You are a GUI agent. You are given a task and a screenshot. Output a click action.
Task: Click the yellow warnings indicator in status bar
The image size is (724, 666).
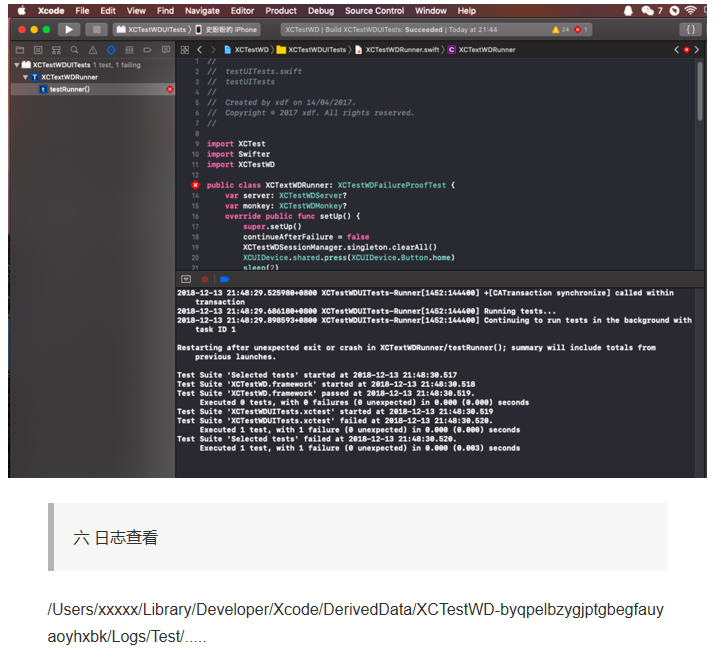560,30
